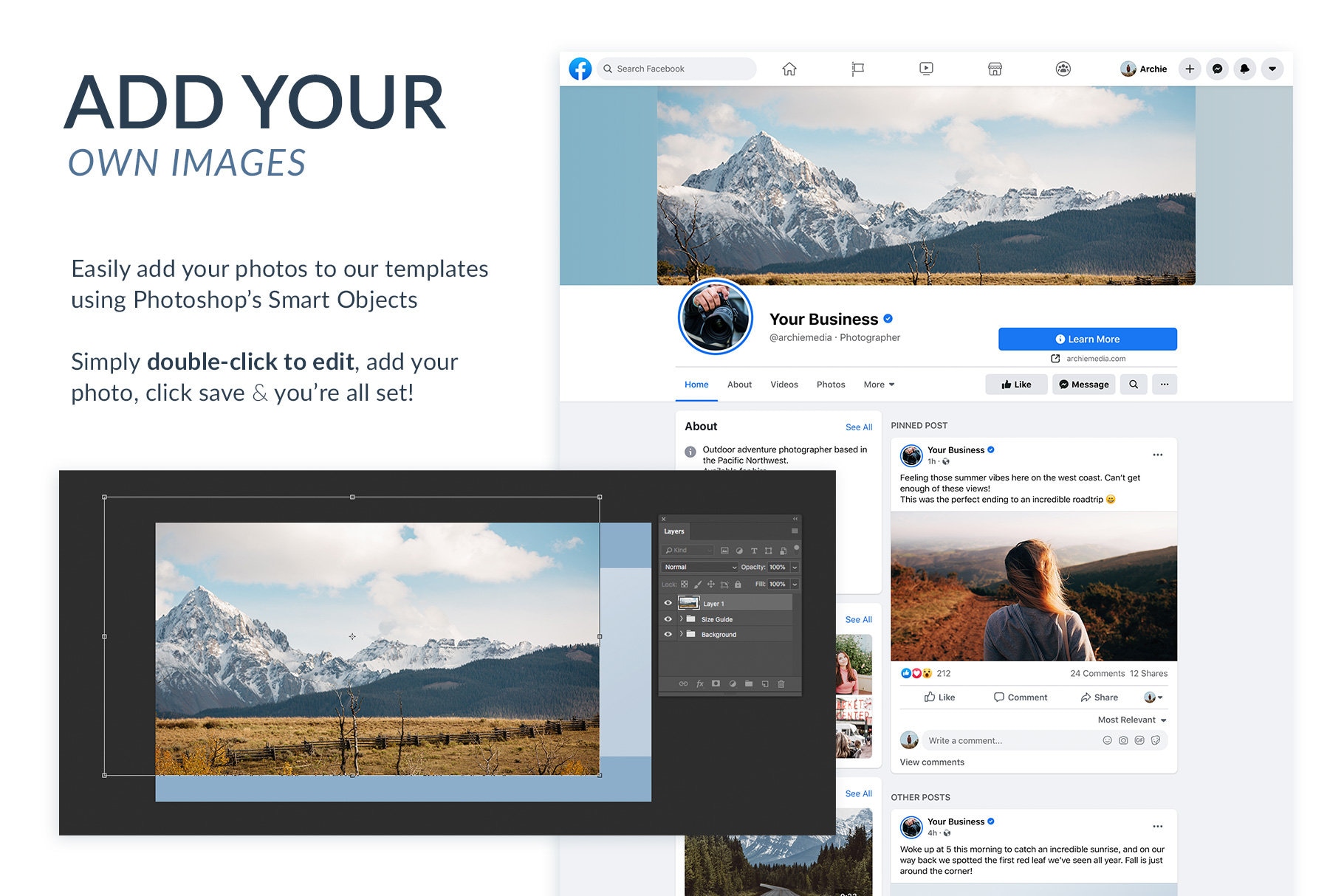The width and height of the screenshot is (1344, 896).
Task: Click the Delete layer trash icon
Action: coord(782,684)
